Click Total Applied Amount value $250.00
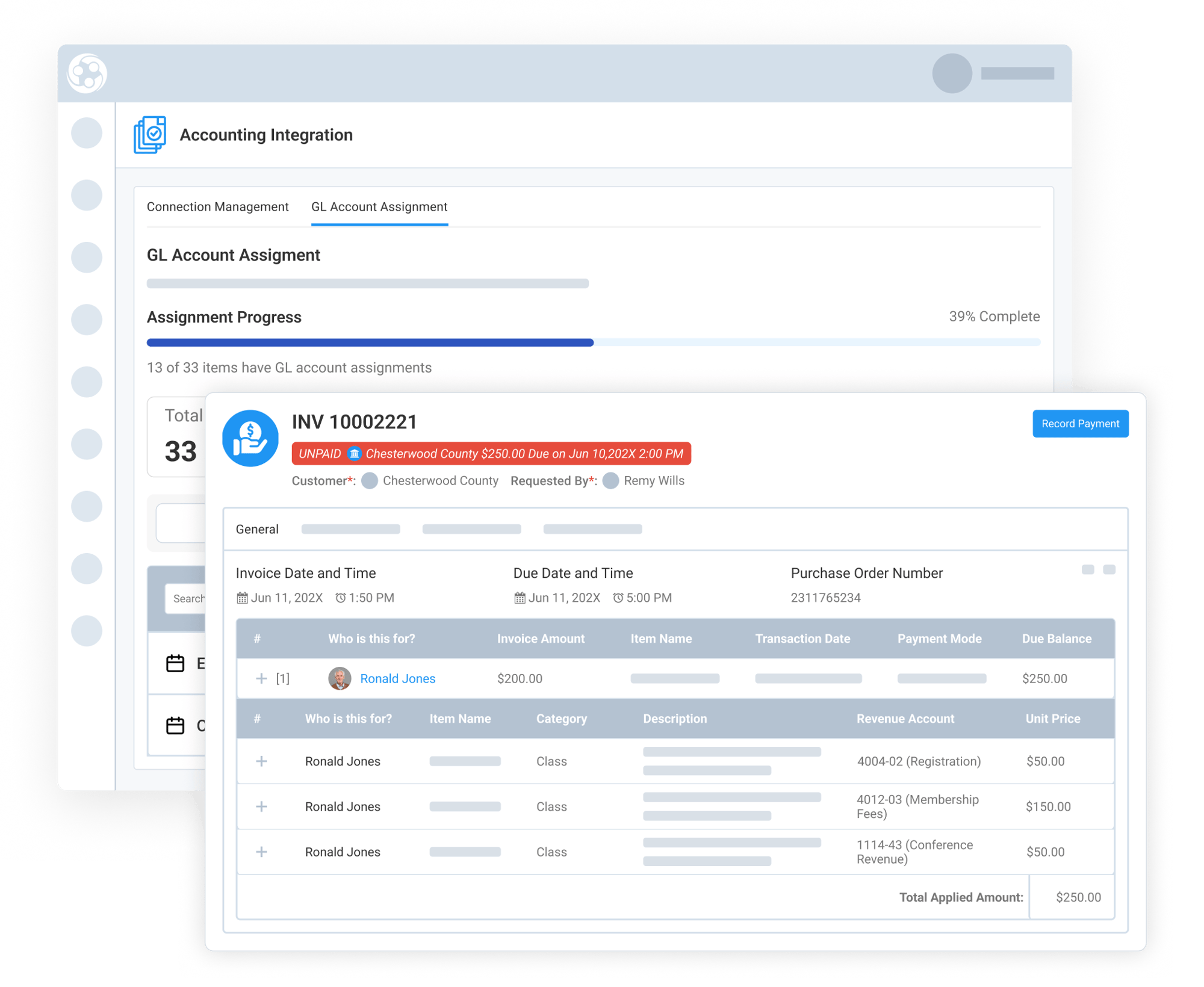The image size is (1204, 987). tap(1079, 897)
